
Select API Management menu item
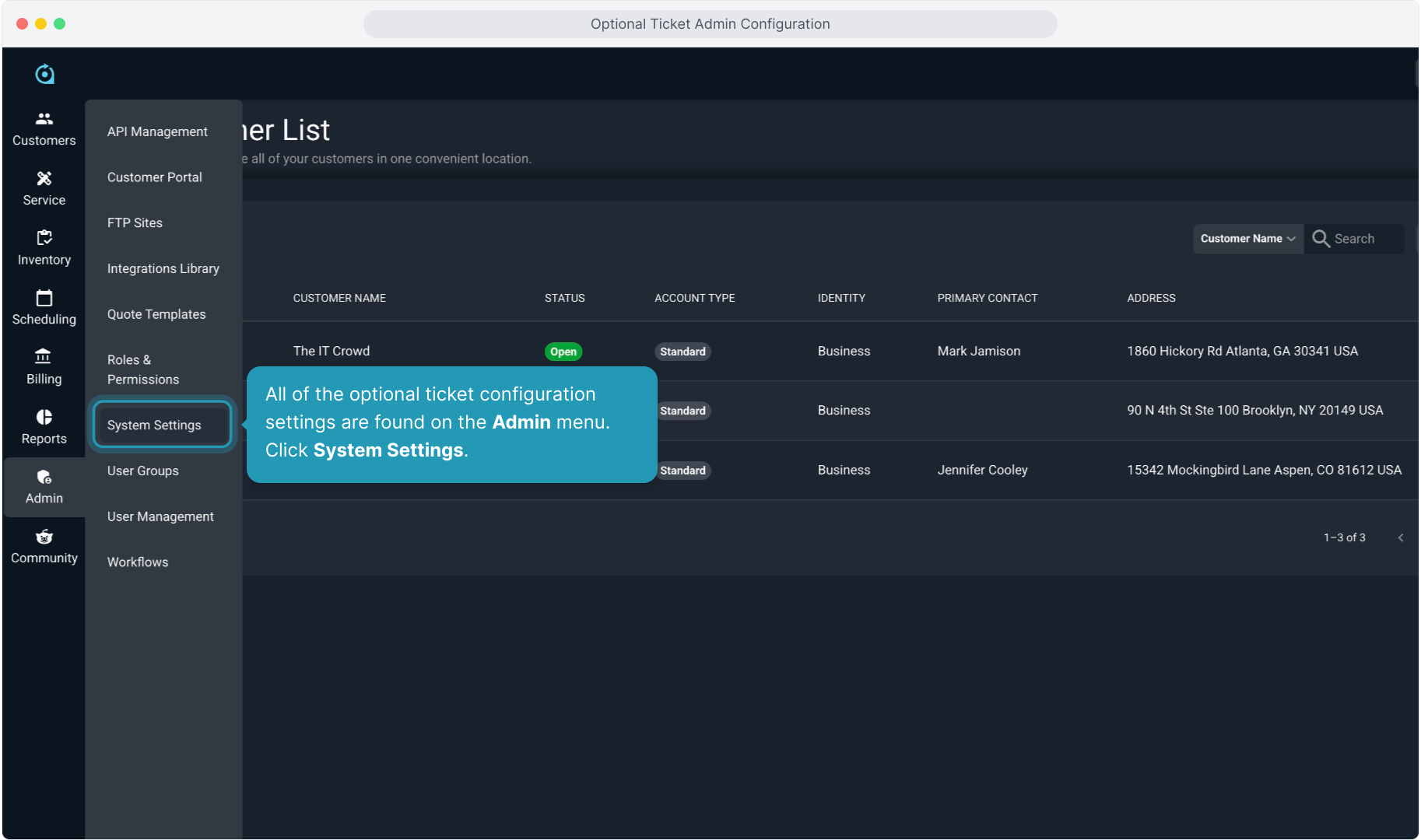tap(157, 131)
